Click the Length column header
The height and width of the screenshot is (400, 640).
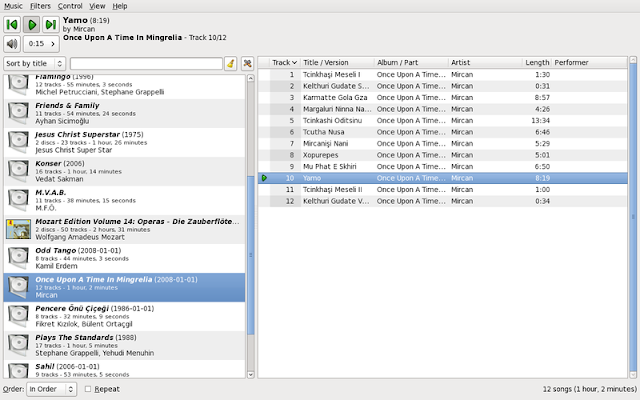coord(537,62)
